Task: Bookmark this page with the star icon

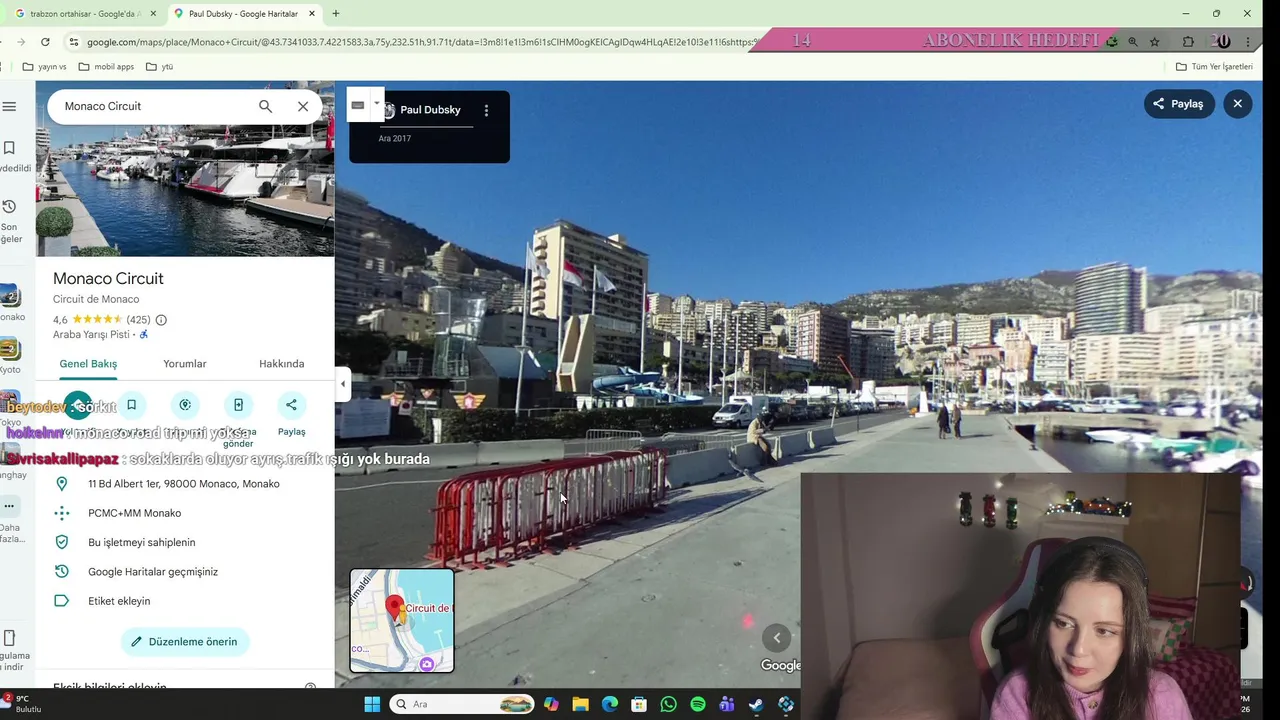Action: pyautogui.click(x=1155, y=42)
